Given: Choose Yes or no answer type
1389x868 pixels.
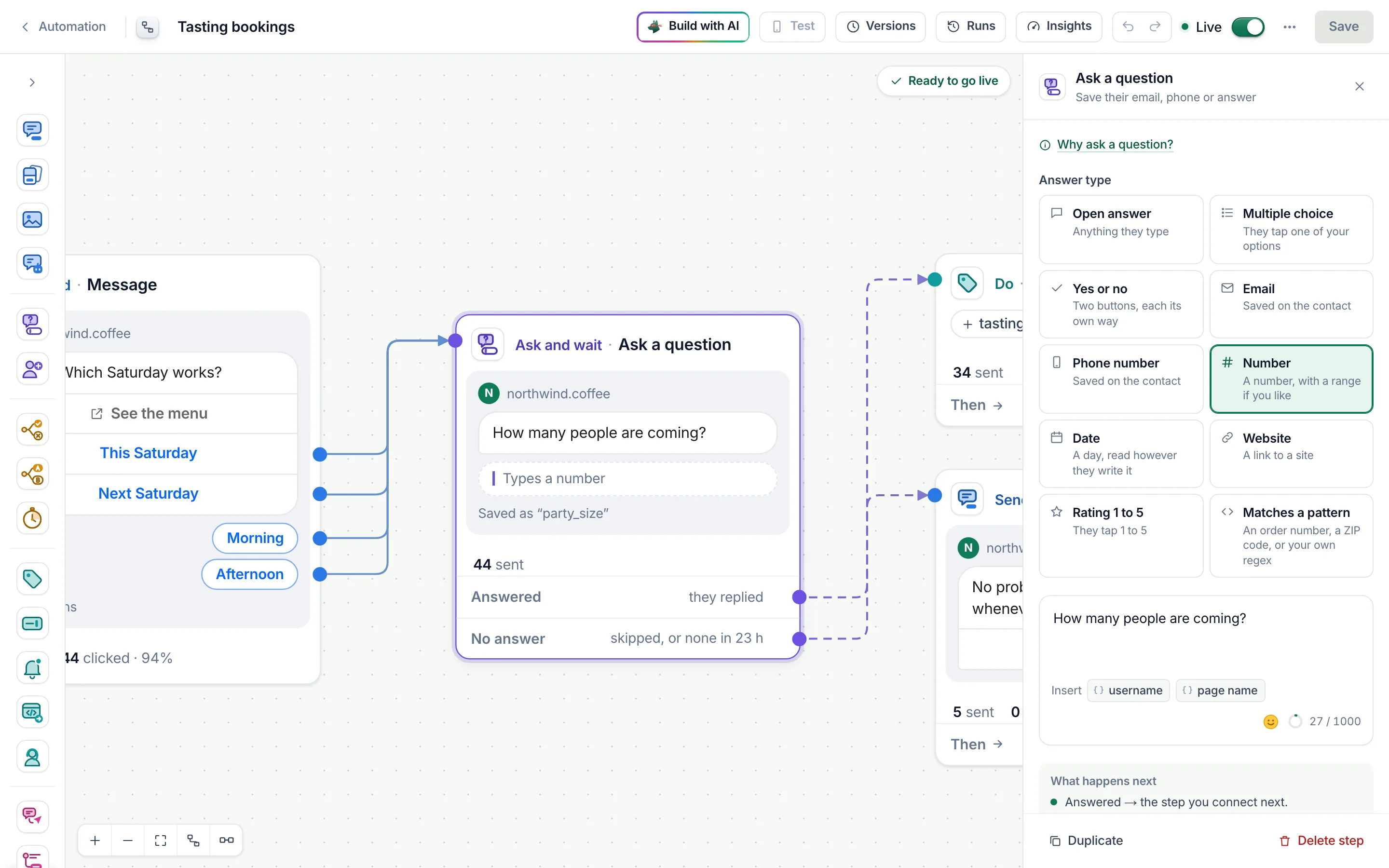Looking at the screenshot, I should coord(1120,304).
